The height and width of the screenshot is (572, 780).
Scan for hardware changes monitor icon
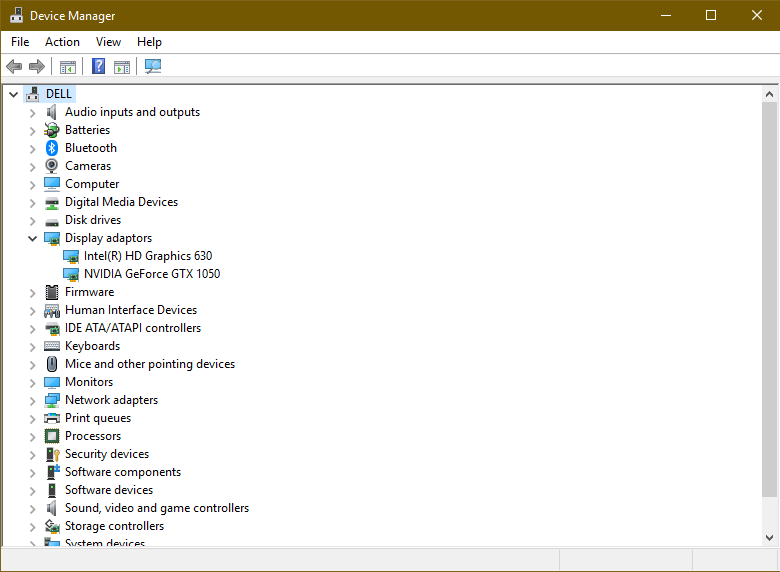tap(153, 66)
